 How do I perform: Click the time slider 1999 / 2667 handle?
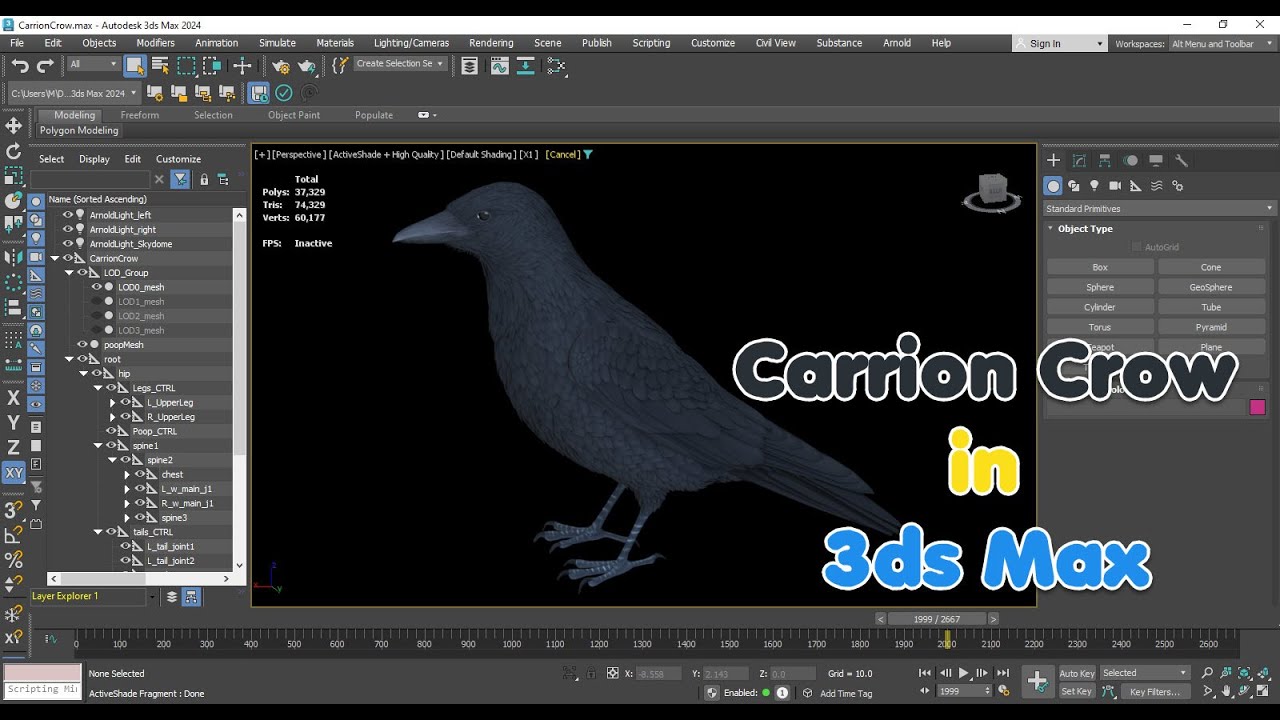point(937,619)
